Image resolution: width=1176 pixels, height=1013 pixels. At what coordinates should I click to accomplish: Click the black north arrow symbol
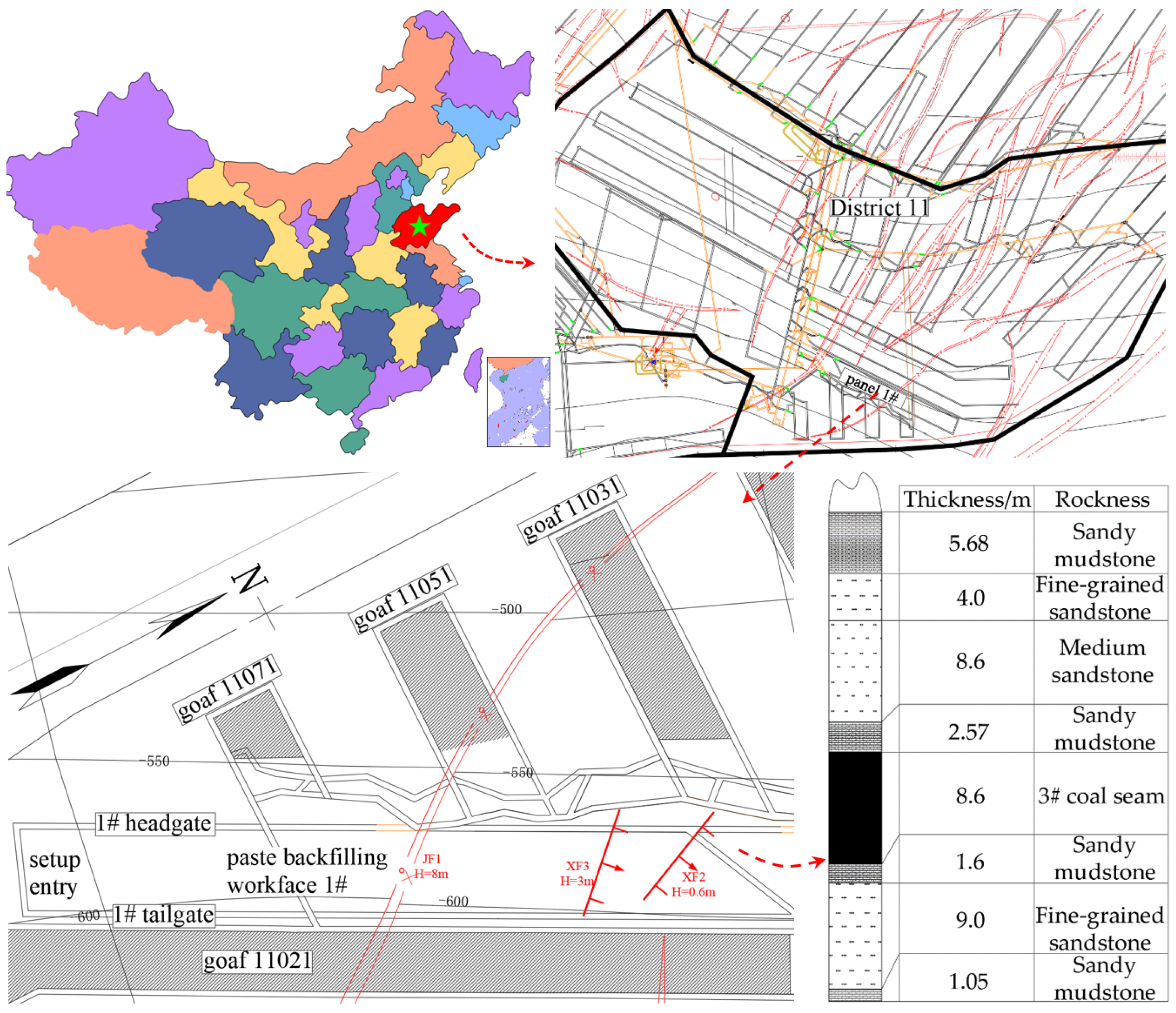[x=190, y=616]
